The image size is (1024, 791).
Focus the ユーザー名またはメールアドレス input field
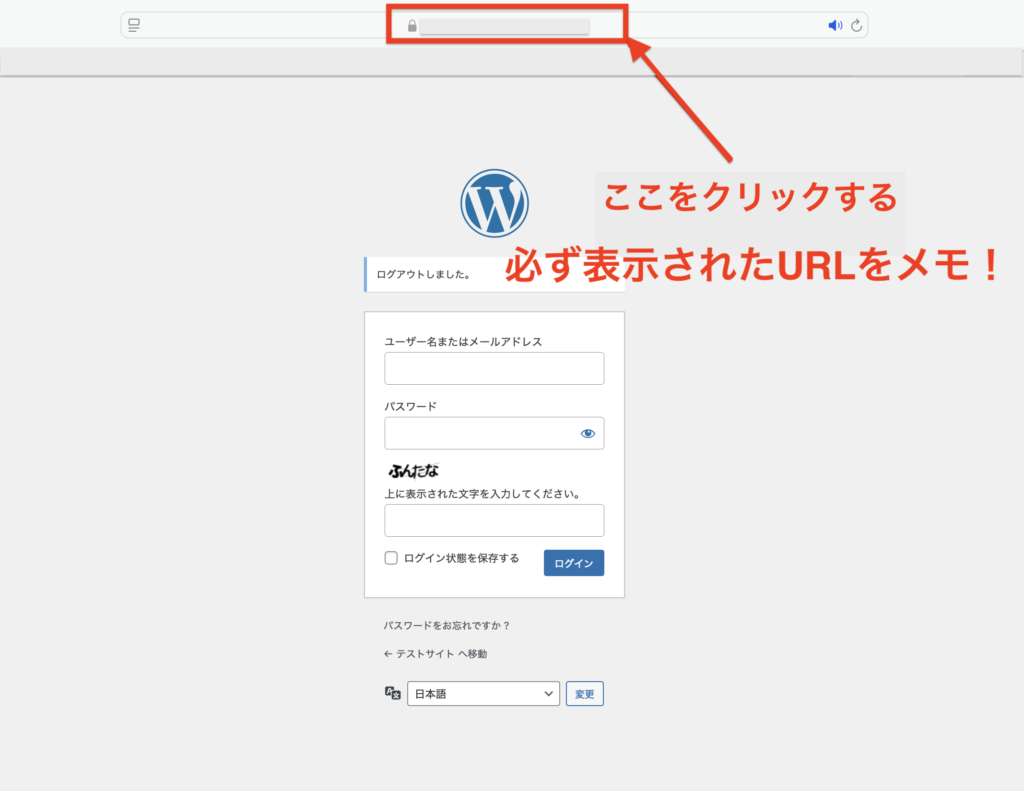494,368
